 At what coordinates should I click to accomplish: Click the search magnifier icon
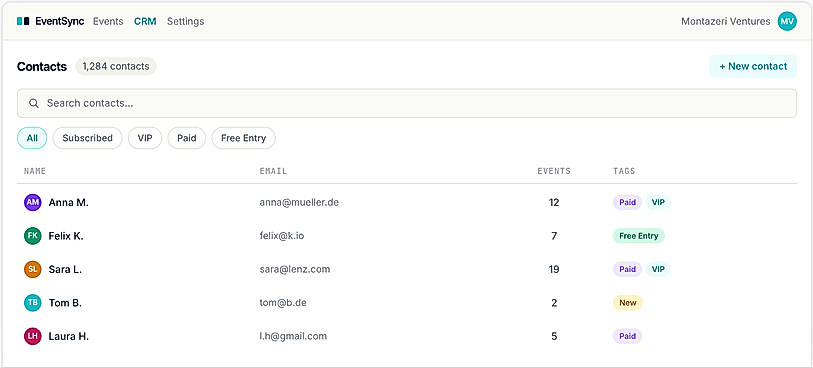34,103
